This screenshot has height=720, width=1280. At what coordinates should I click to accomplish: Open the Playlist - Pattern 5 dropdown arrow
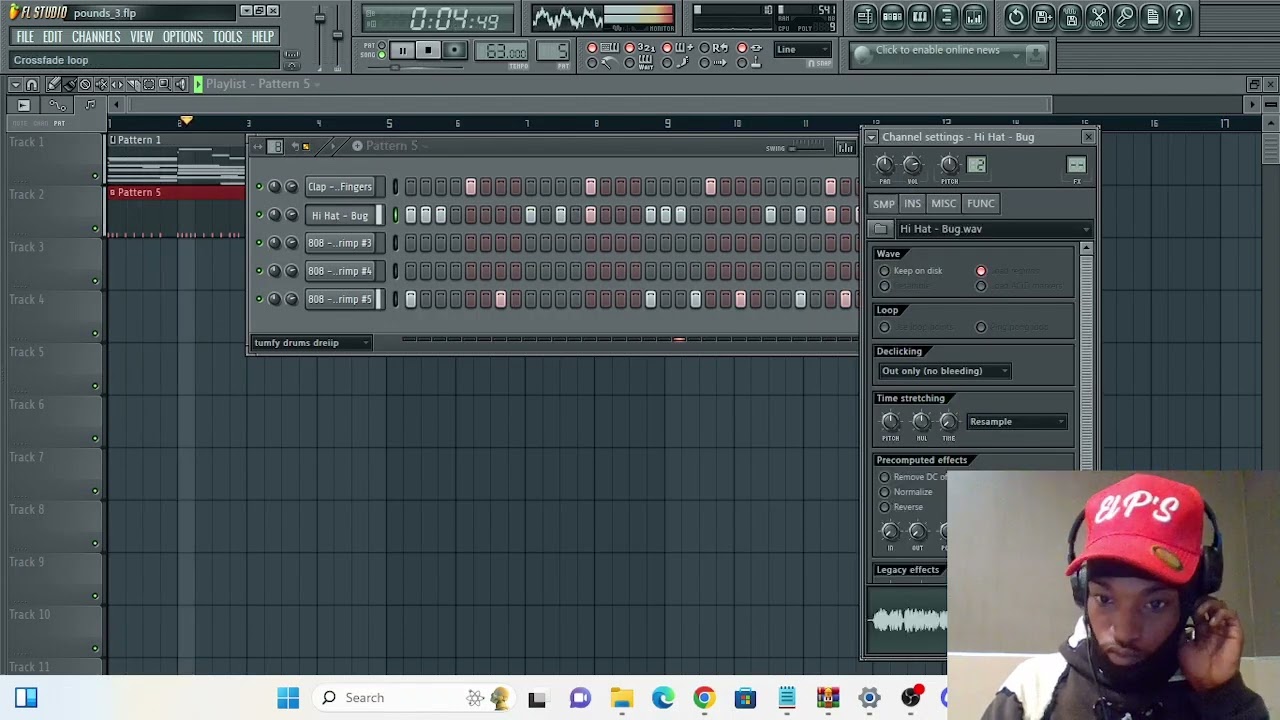click(316, 85)
